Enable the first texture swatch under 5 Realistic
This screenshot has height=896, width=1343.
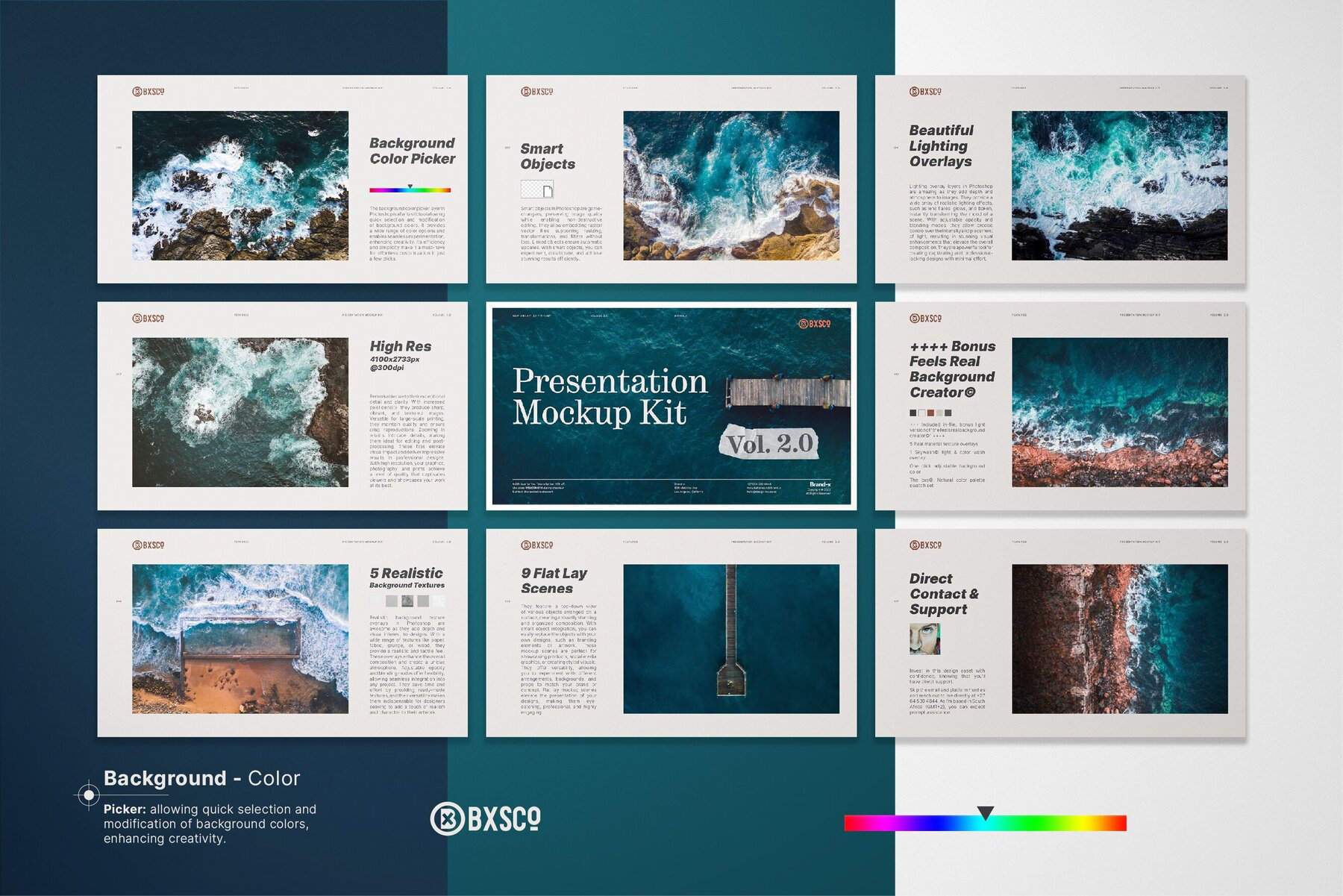[375, 601]
